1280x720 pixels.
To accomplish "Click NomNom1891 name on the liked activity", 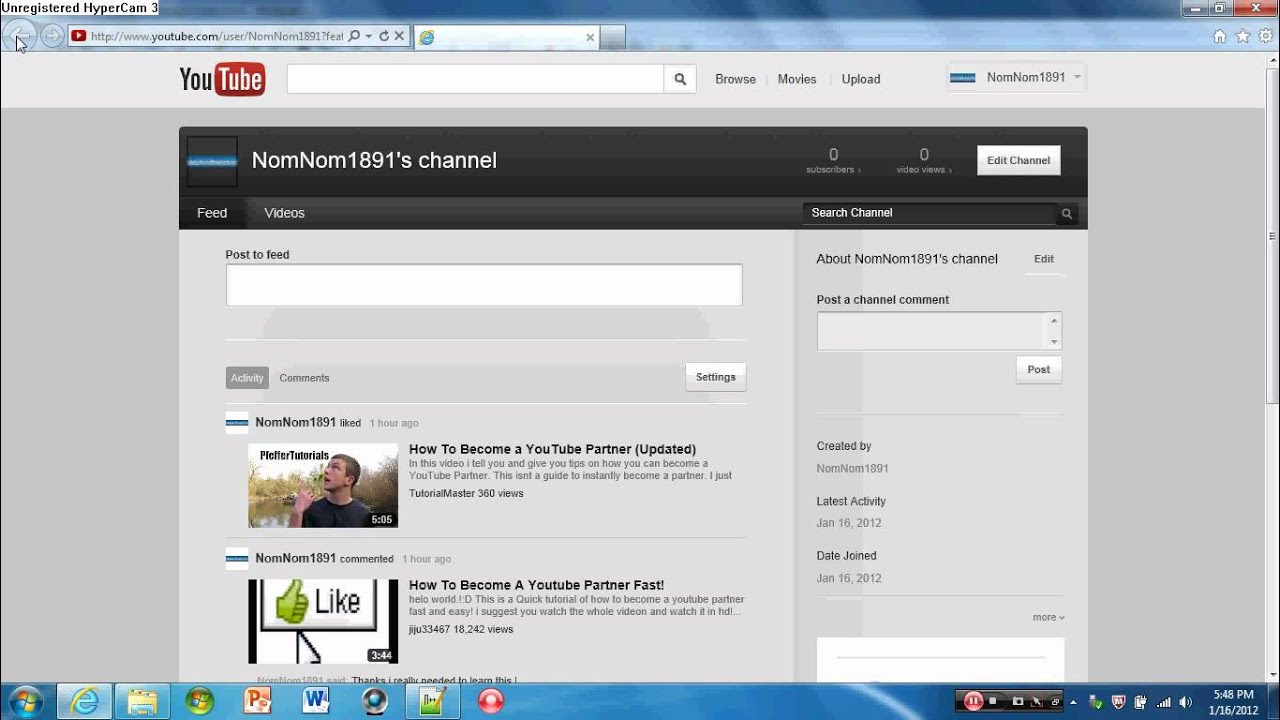I will 295,422.
